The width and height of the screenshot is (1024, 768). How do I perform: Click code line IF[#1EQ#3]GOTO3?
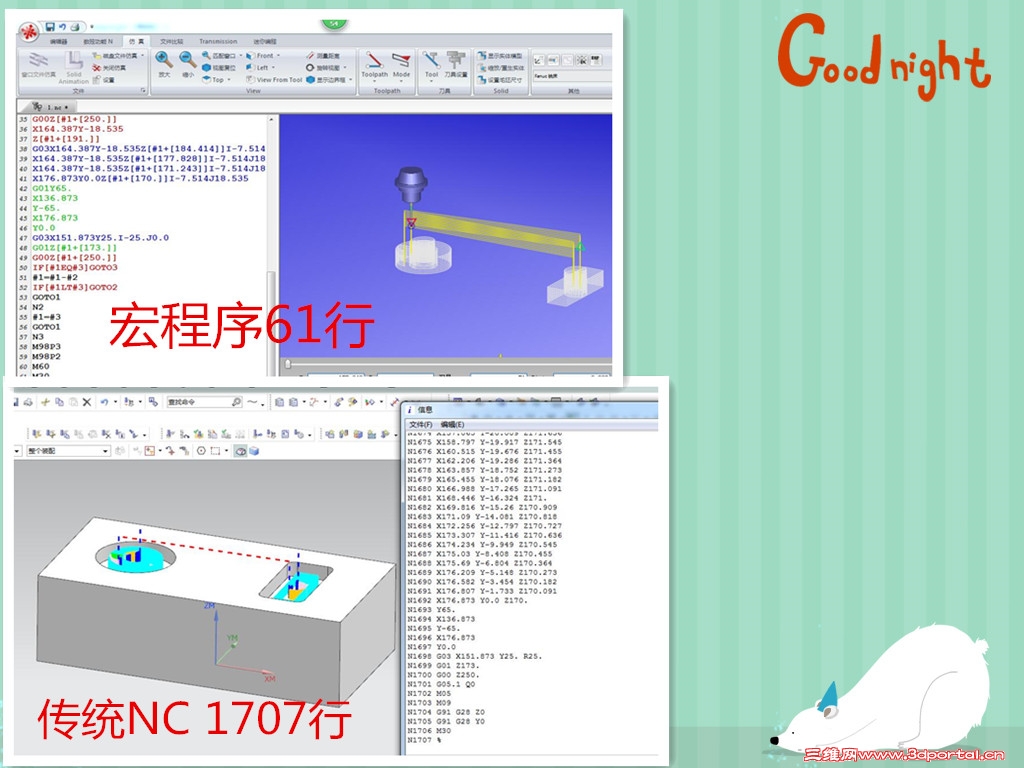(75, 268)
